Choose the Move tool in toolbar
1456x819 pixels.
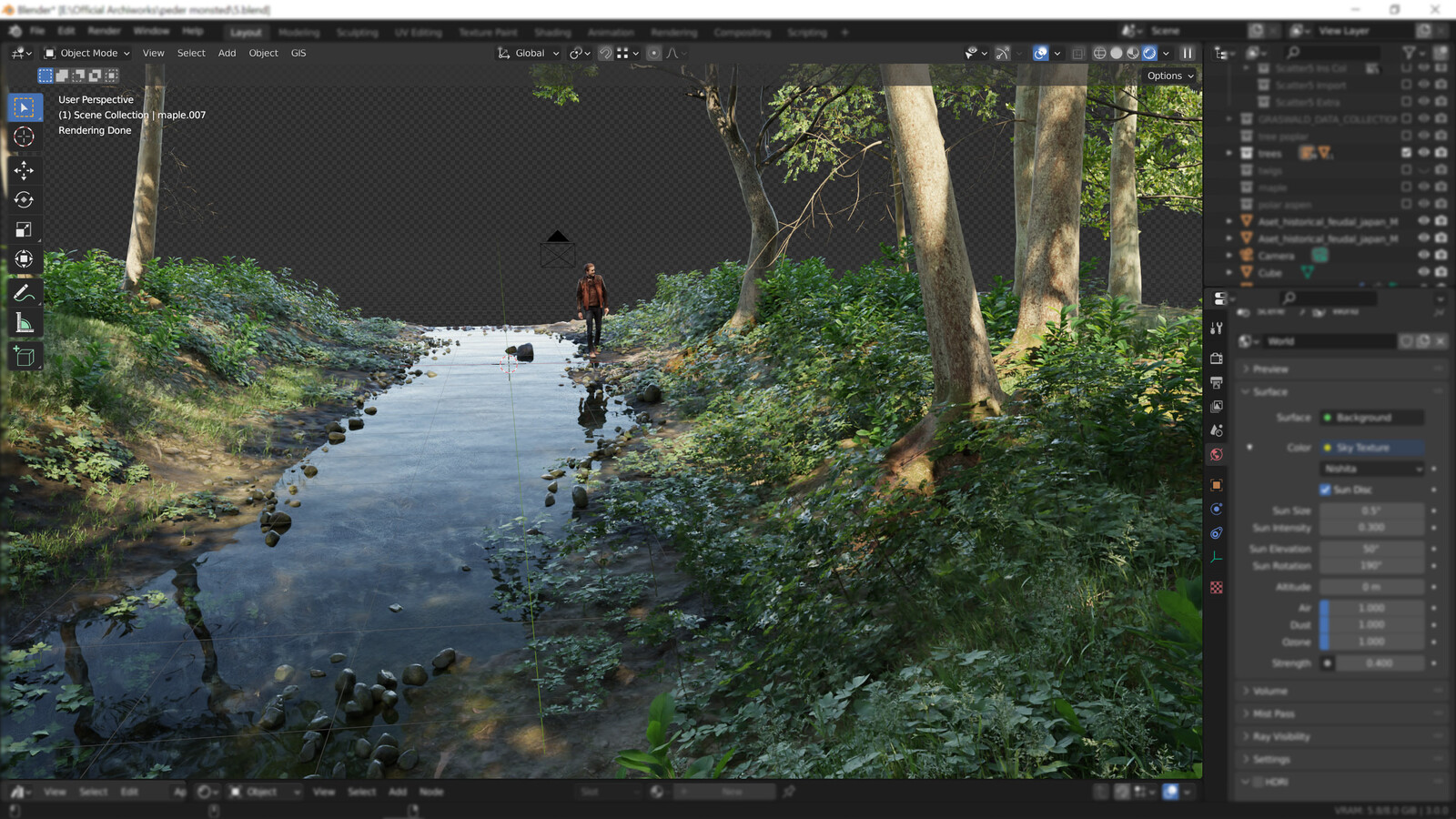click(25, 170)
